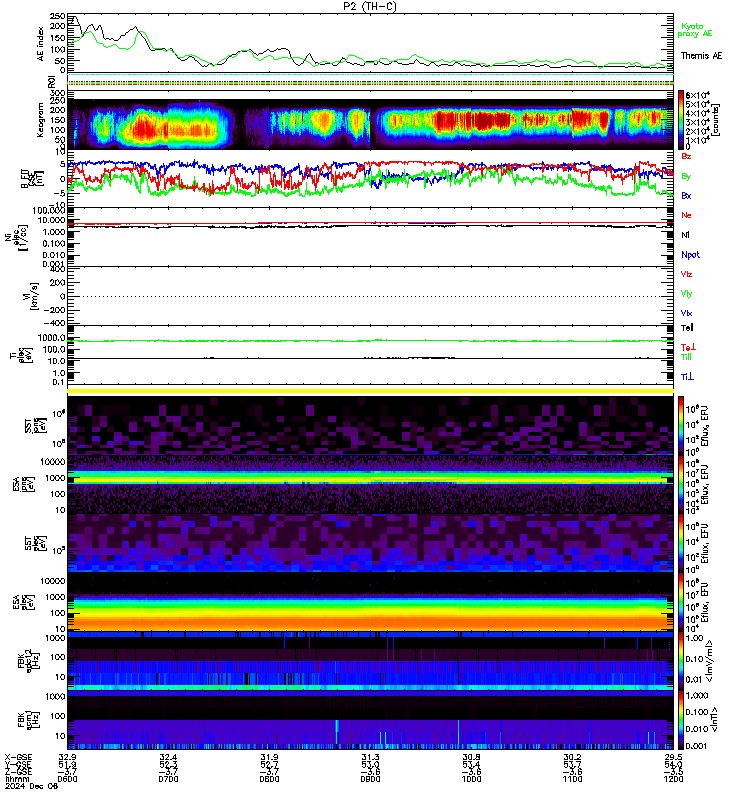Select the green Ti parallel legend label
The width and height of the screenshot is (750, 800).
coord(686,357)
